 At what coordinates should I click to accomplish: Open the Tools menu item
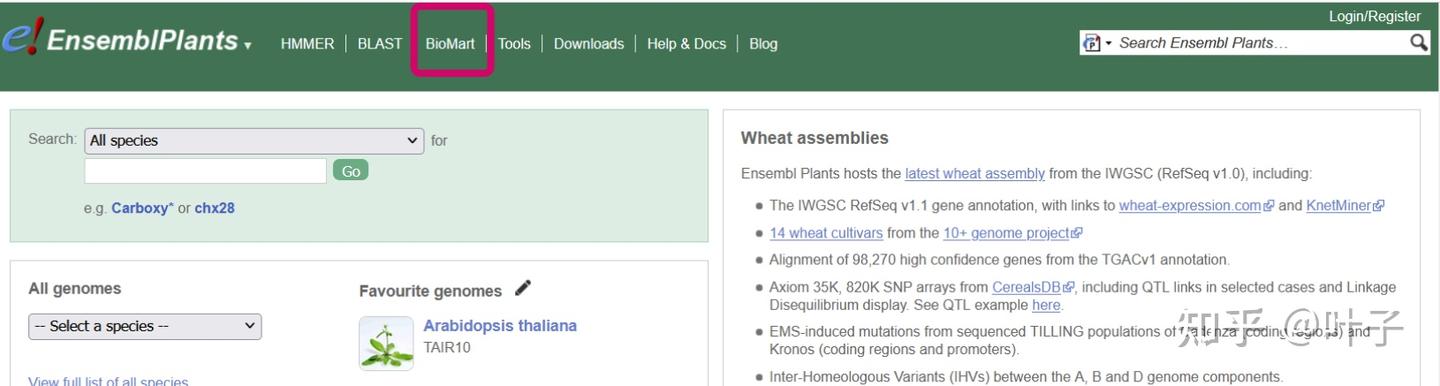coord(514,44)
